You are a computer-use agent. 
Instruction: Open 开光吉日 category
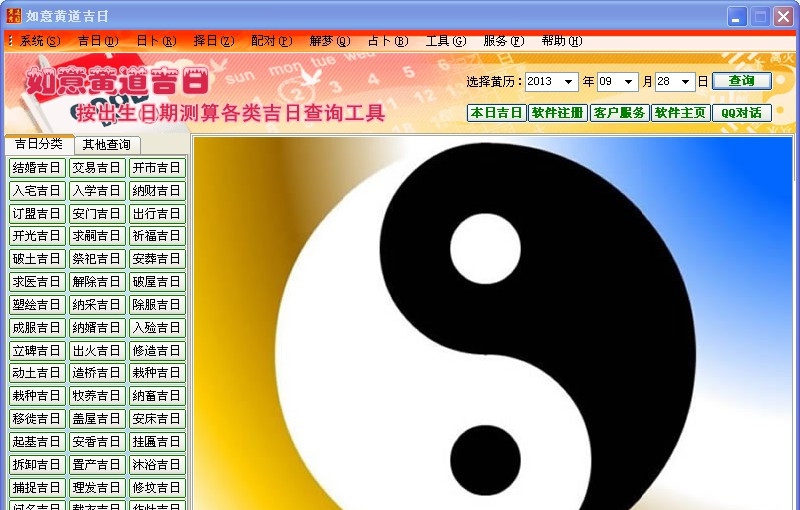tap(37, 236)
